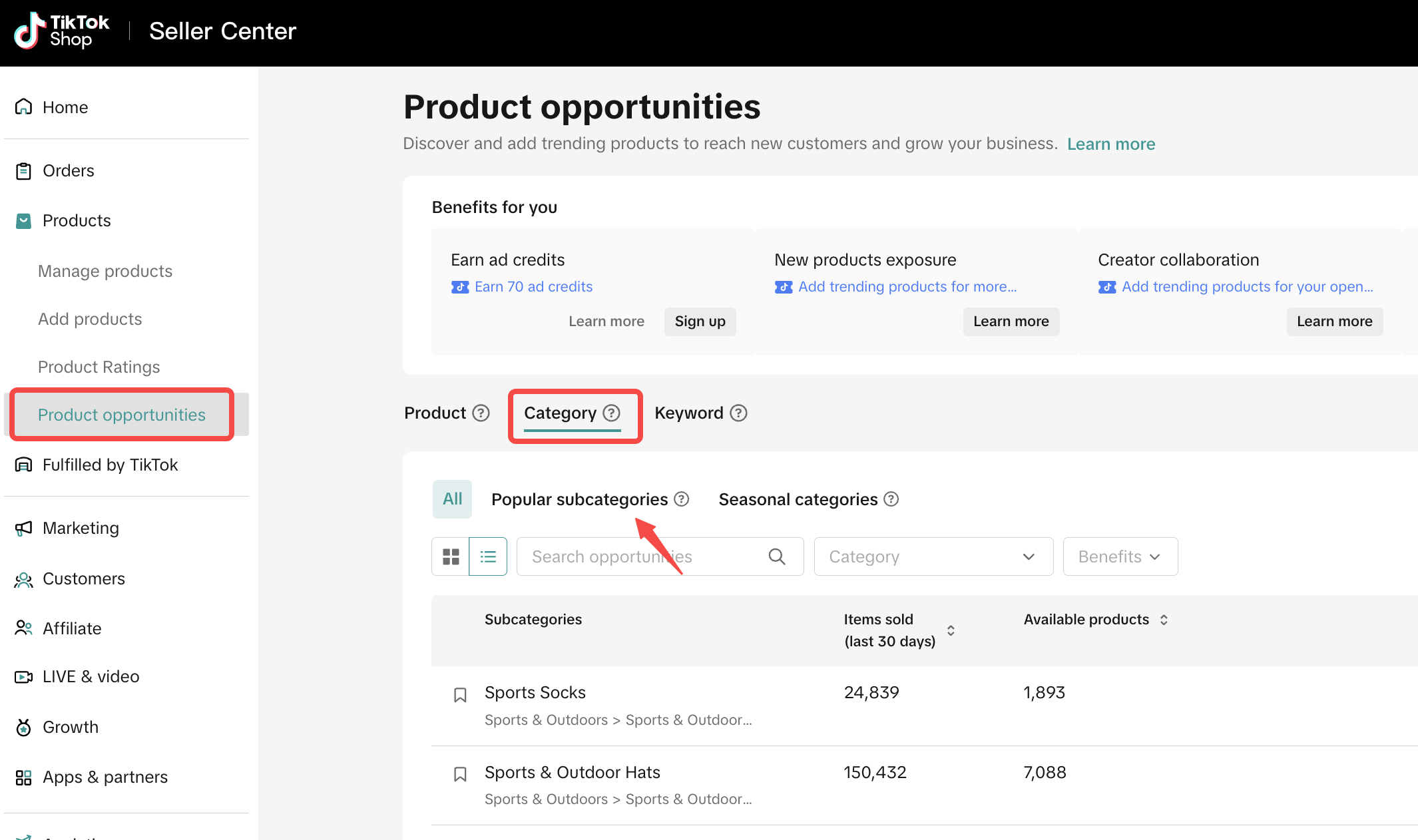
Task: Sort by Items sold last 30 days
Action: pos(951,630)
